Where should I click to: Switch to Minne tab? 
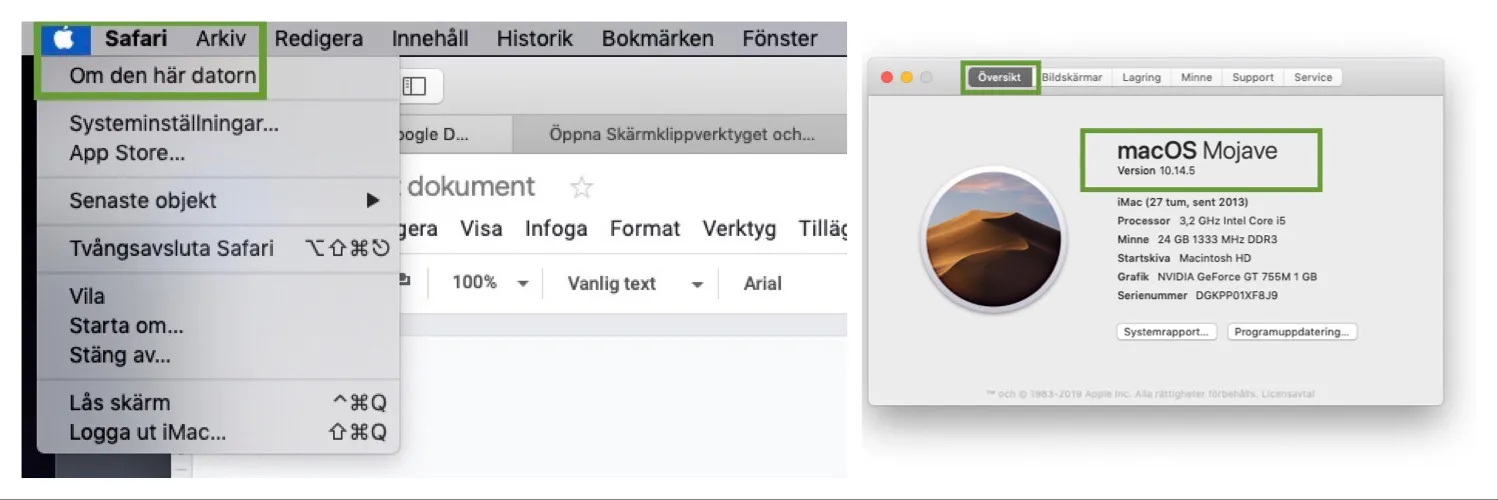[1196, 77]
